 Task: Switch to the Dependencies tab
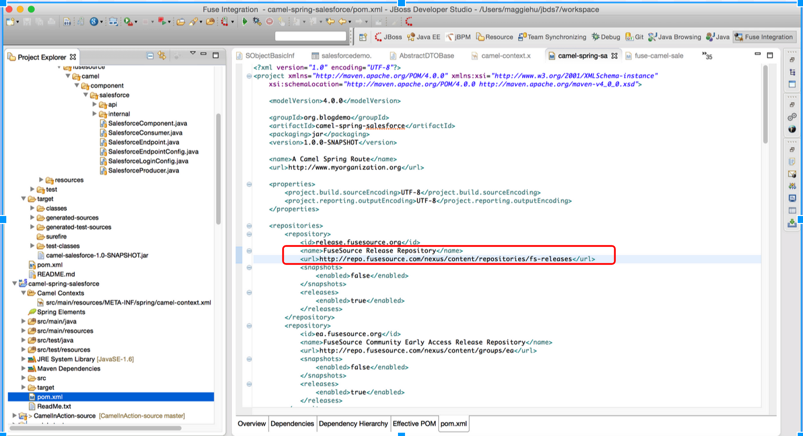click(292, 424)
